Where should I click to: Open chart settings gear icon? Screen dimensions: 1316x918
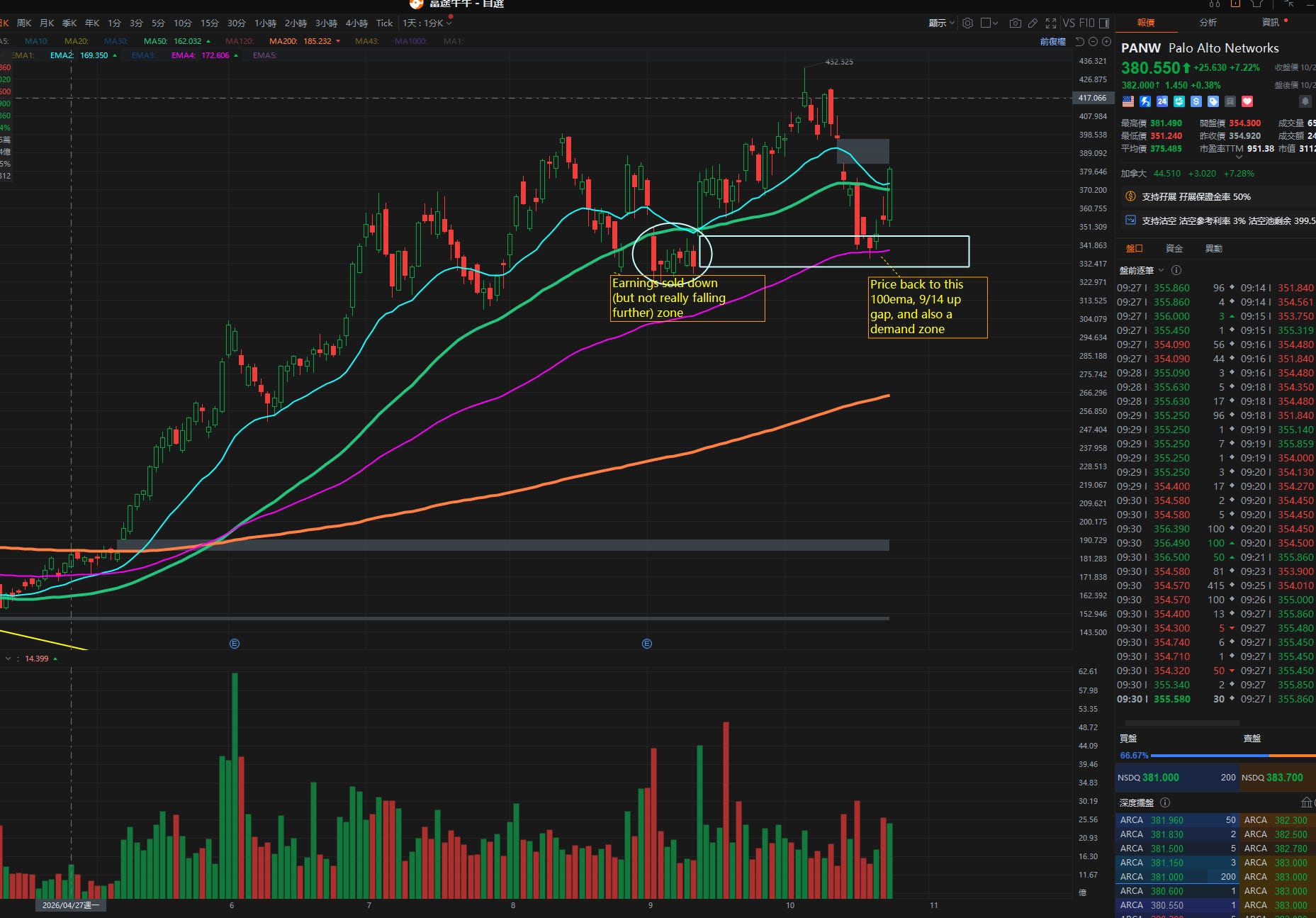(967, 23)
